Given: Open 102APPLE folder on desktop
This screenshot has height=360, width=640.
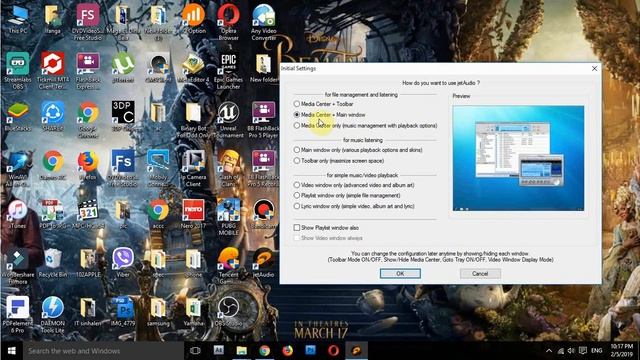Looking at the screenshot, I should (x=87, y=262).
